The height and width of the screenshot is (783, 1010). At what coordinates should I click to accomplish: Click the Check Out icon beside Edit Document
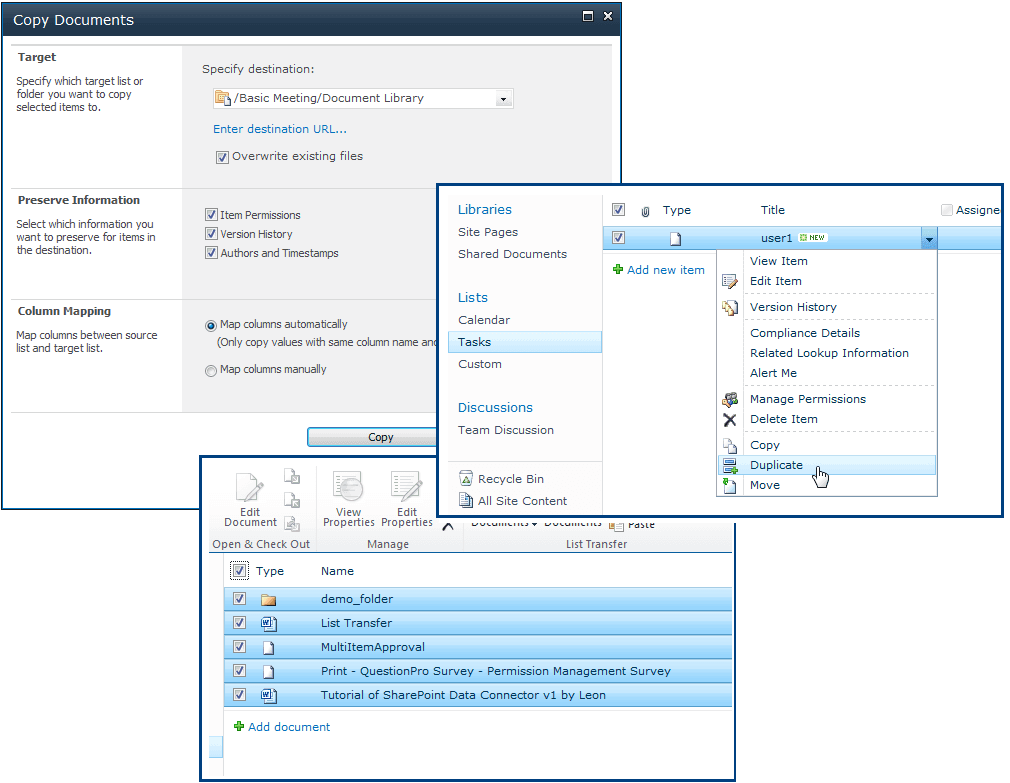(x=292, y=476)
